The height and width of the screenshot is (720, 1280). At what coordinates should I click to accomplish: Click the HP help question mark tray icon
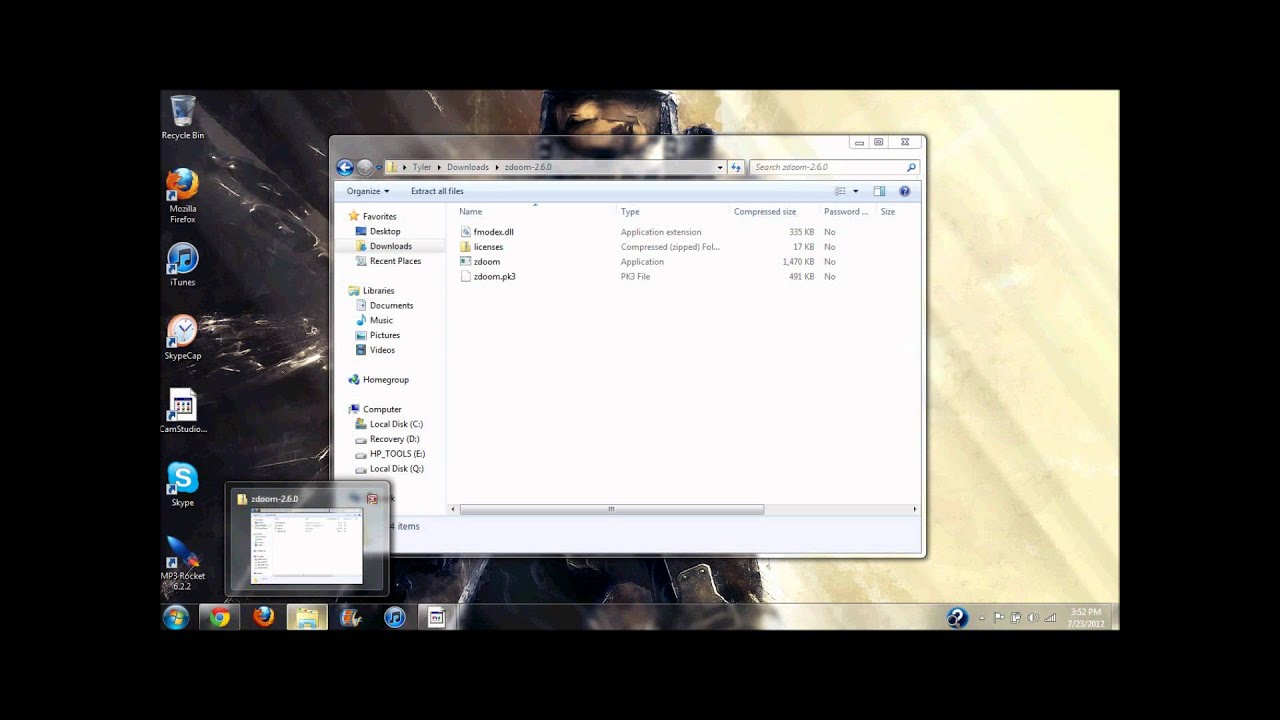tap(957, 617)
